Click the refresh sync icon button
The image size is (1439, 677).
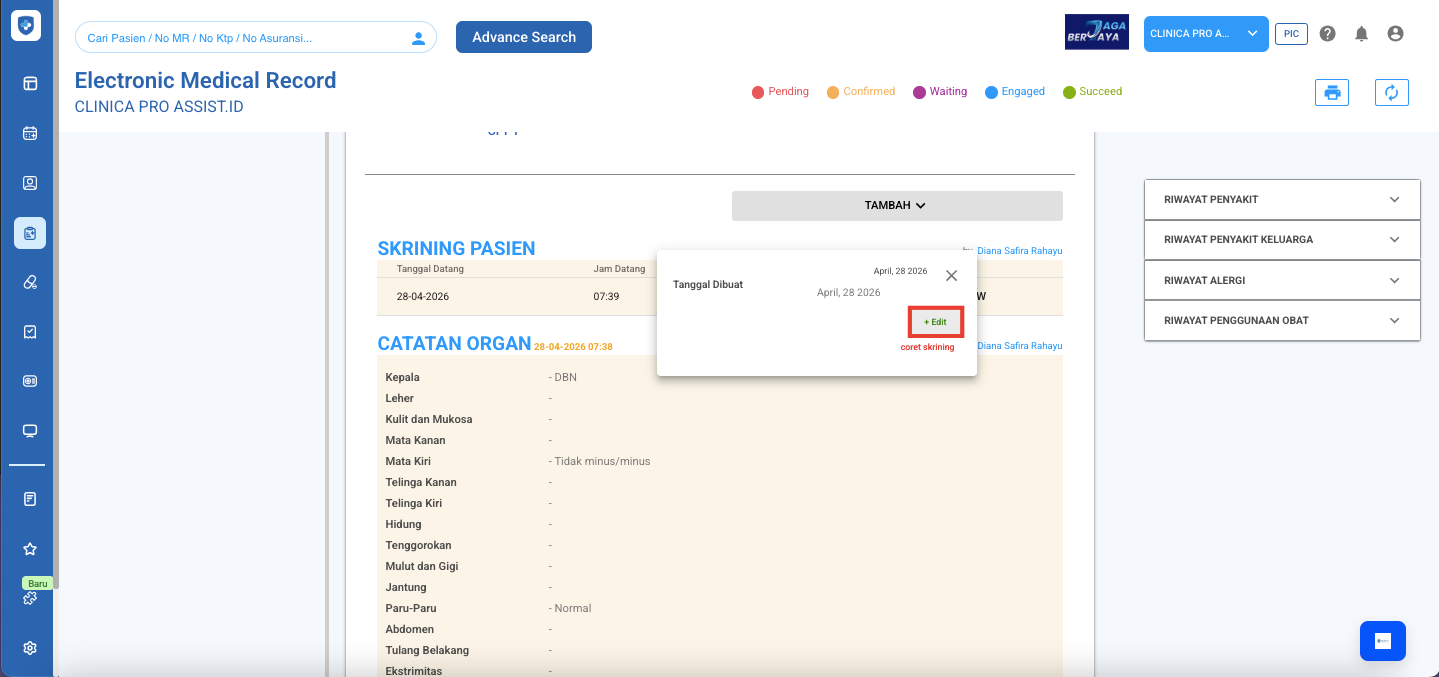tap(1391, 93)
